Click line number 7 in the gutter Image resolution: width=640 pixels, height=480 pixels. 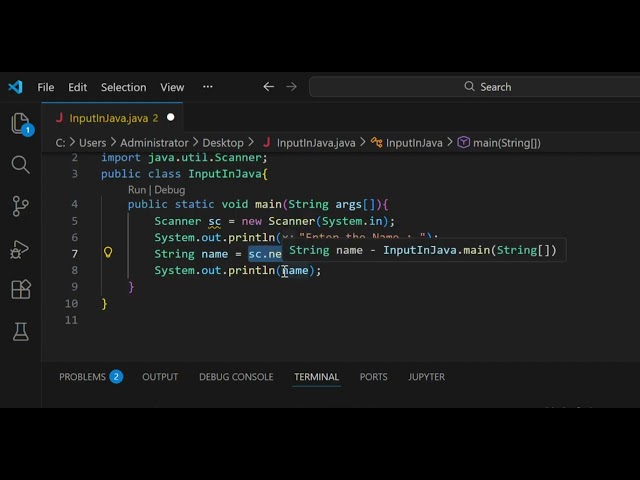pyautogui.click(x=74, y=254)
